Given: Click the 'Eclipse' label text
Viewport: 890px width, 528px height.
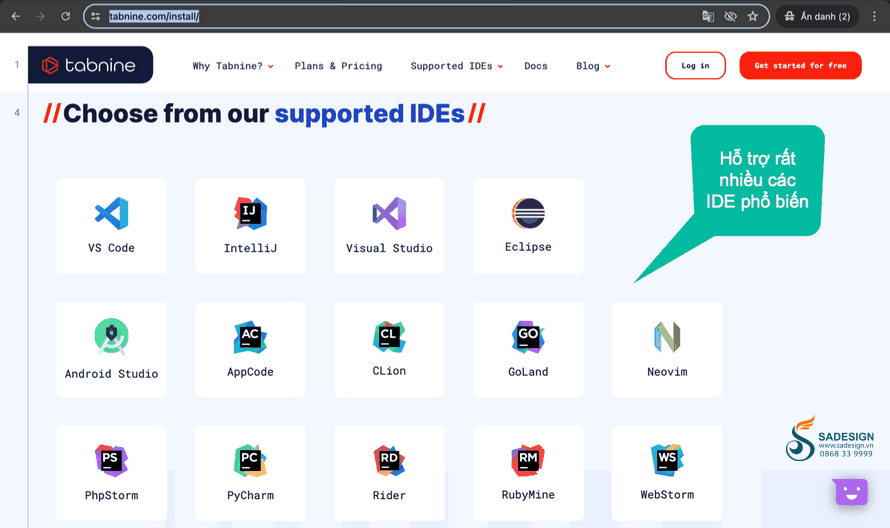Looking at the screenshot, I should (528, 247).
